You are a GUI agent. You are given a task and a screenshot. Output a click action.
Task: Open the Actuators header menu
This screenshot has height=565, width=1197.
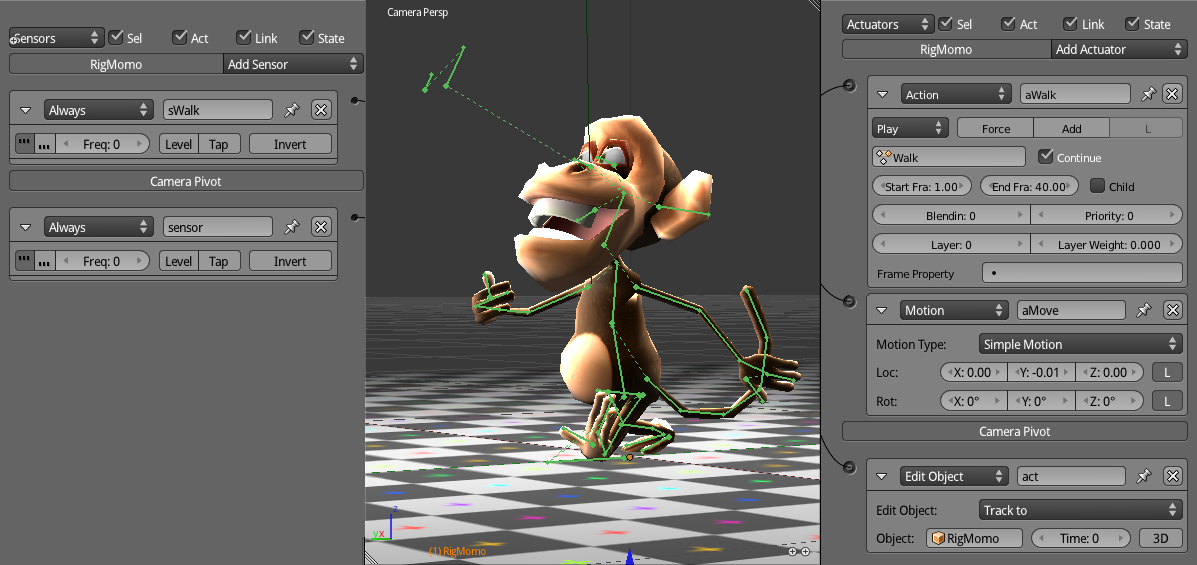click(888, 24)
